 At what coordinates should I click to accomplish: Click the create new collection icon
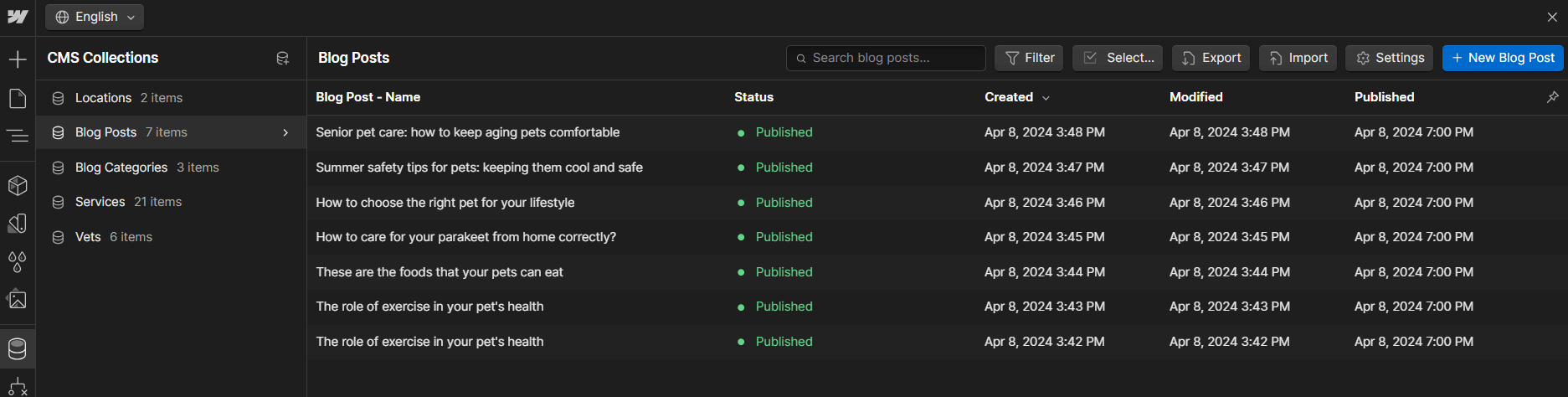pyautogui.click(x=283, y=59)
